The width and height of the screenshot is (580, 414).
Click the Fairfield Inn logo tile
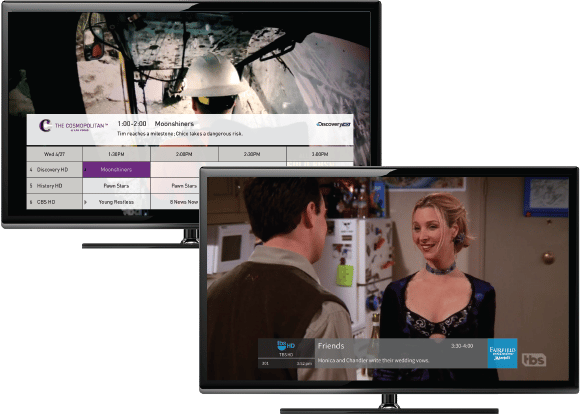click(502, 353)
